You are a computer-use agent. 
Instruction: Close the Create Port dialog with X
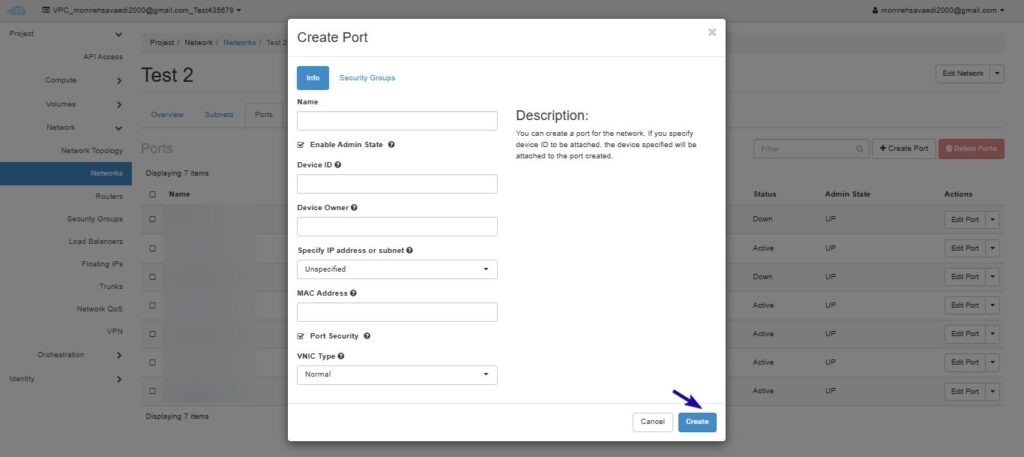click(x=712, y=32)
